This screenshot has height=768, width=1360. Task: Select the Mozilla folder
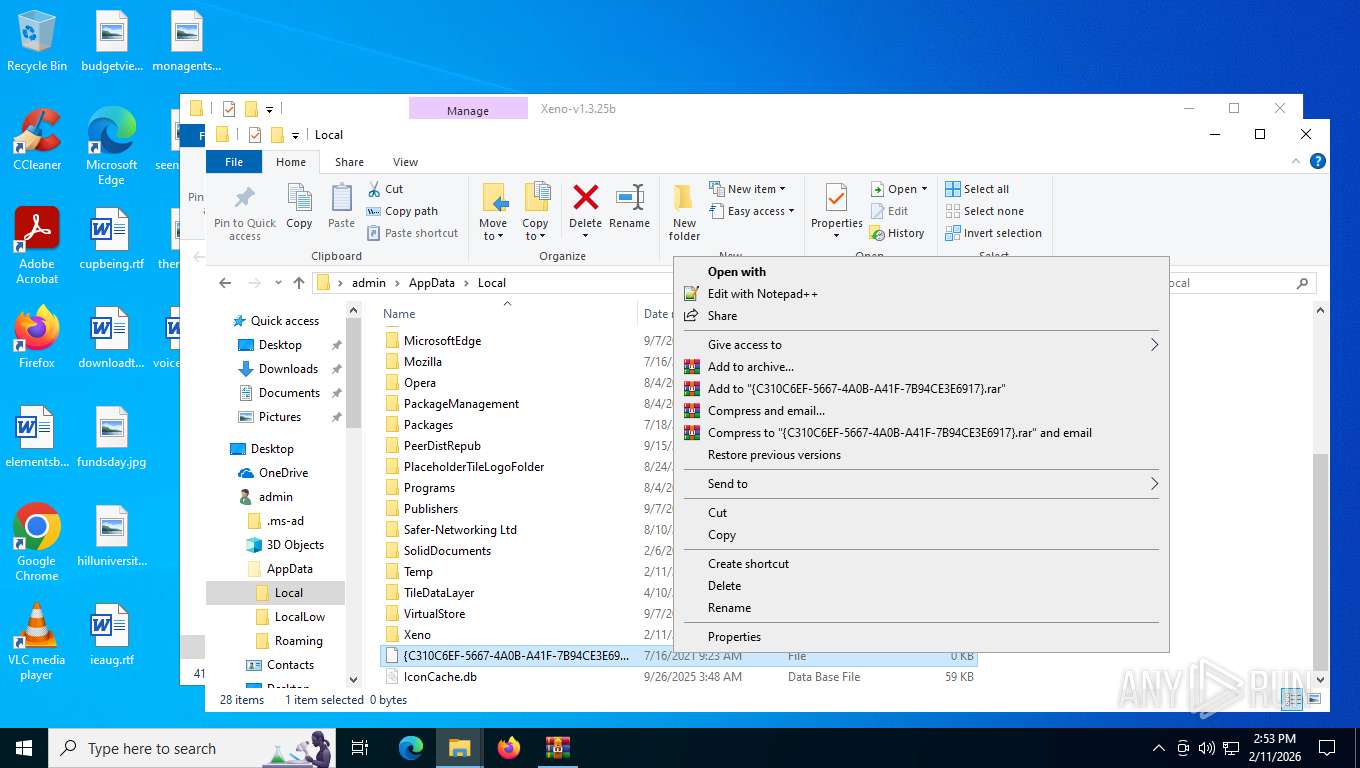[x=422, y=362]
